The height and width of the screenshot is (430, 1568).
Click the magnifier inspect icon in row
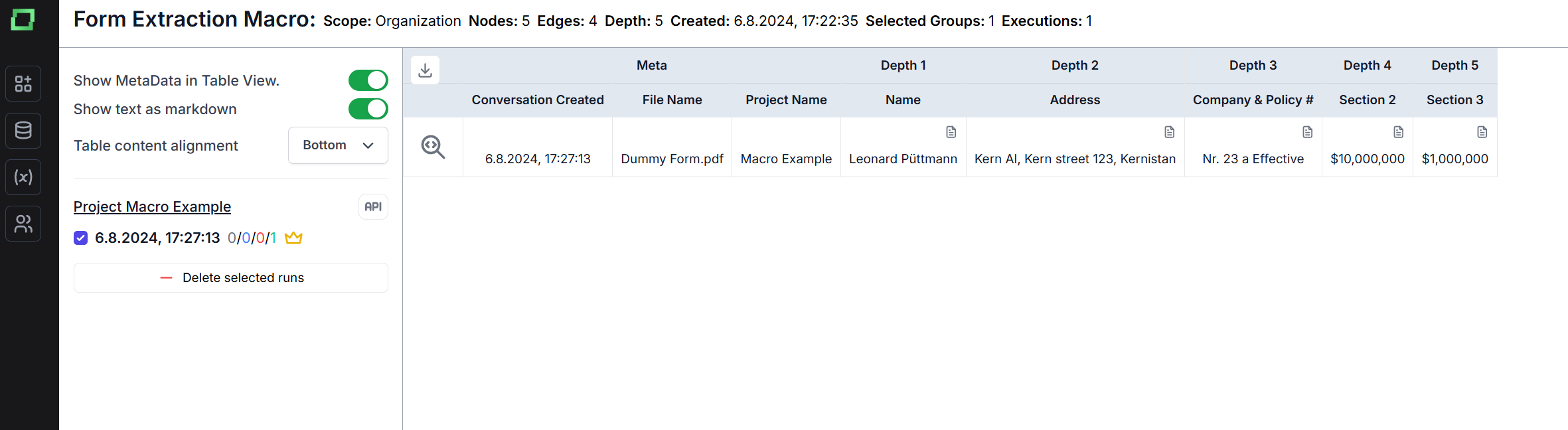[x=433, y=147]
